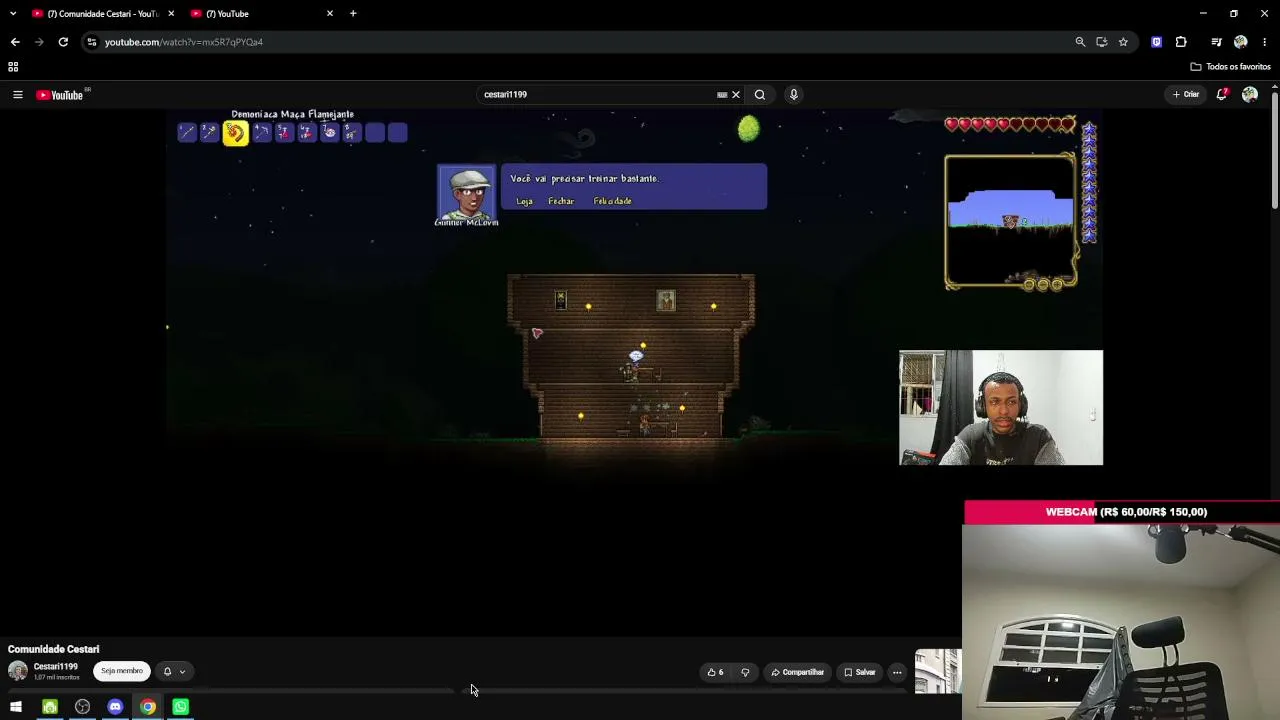Switch to the Comunidade Cestari tab
This screenshot has width=1280, height=720.
[96, 14]
